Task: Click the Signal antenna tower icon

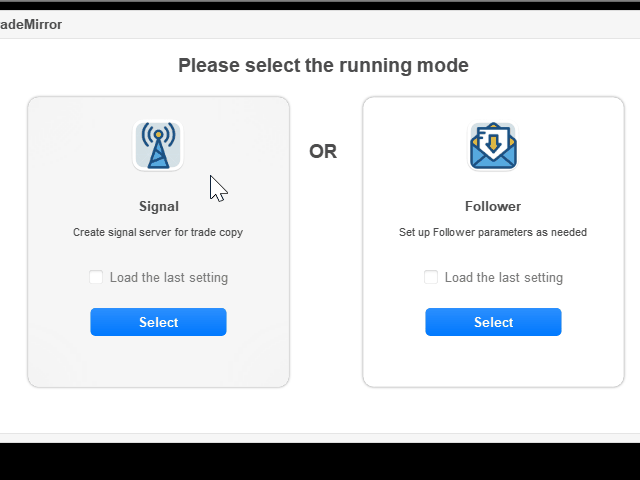Action: [x=158, y=146]
